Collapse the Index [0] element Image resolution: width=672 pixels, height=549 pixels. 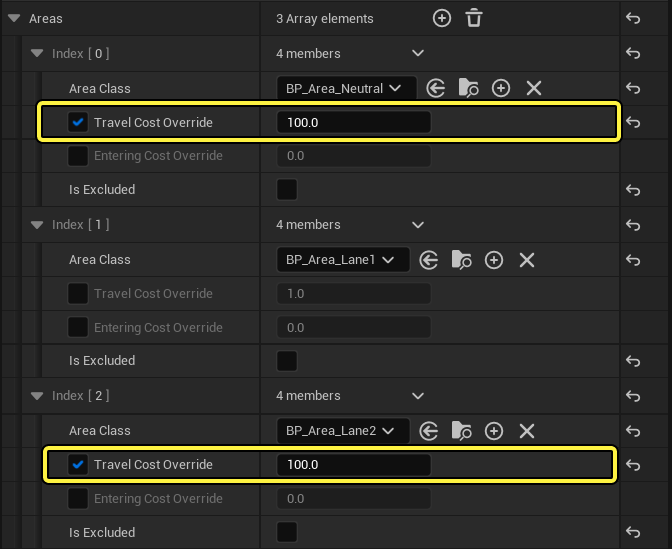(37, 54)
